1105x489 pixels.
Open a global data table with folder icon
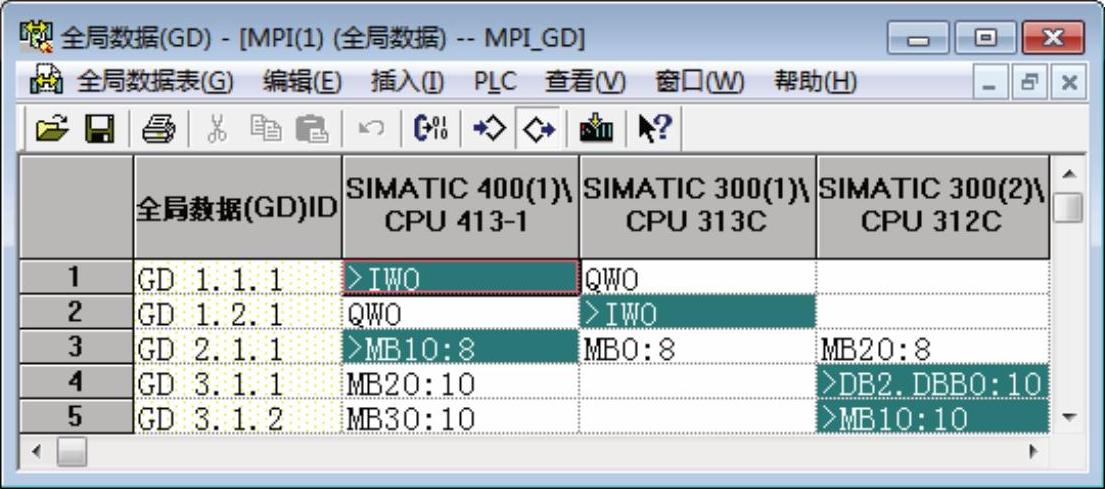click(x=53, y=129)
